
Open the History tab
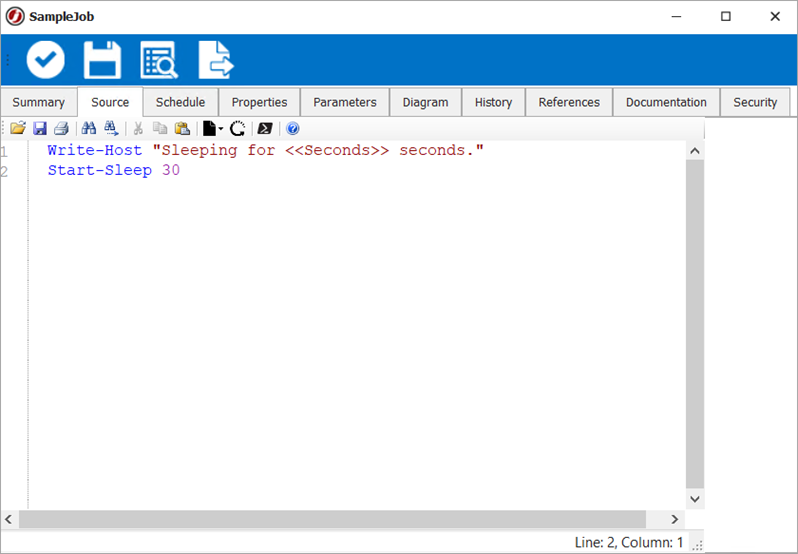click(493, 102)
